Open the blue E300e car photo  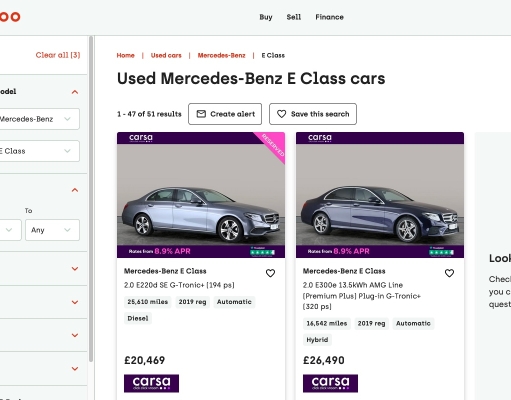tap(380, 195)
